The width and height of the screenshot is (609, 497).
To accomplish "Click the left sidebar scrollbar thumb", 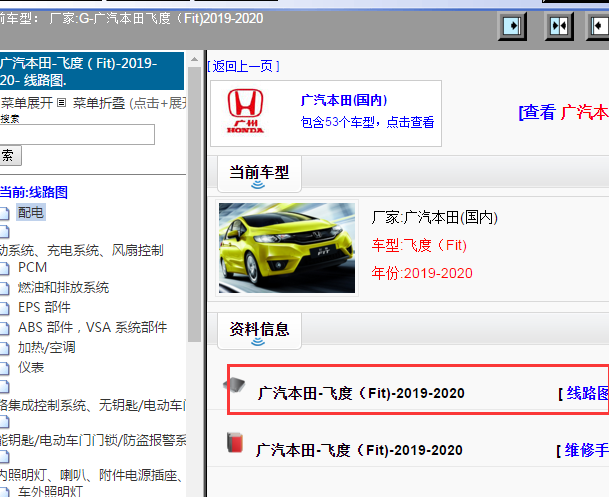I will (x=194, y=205).
